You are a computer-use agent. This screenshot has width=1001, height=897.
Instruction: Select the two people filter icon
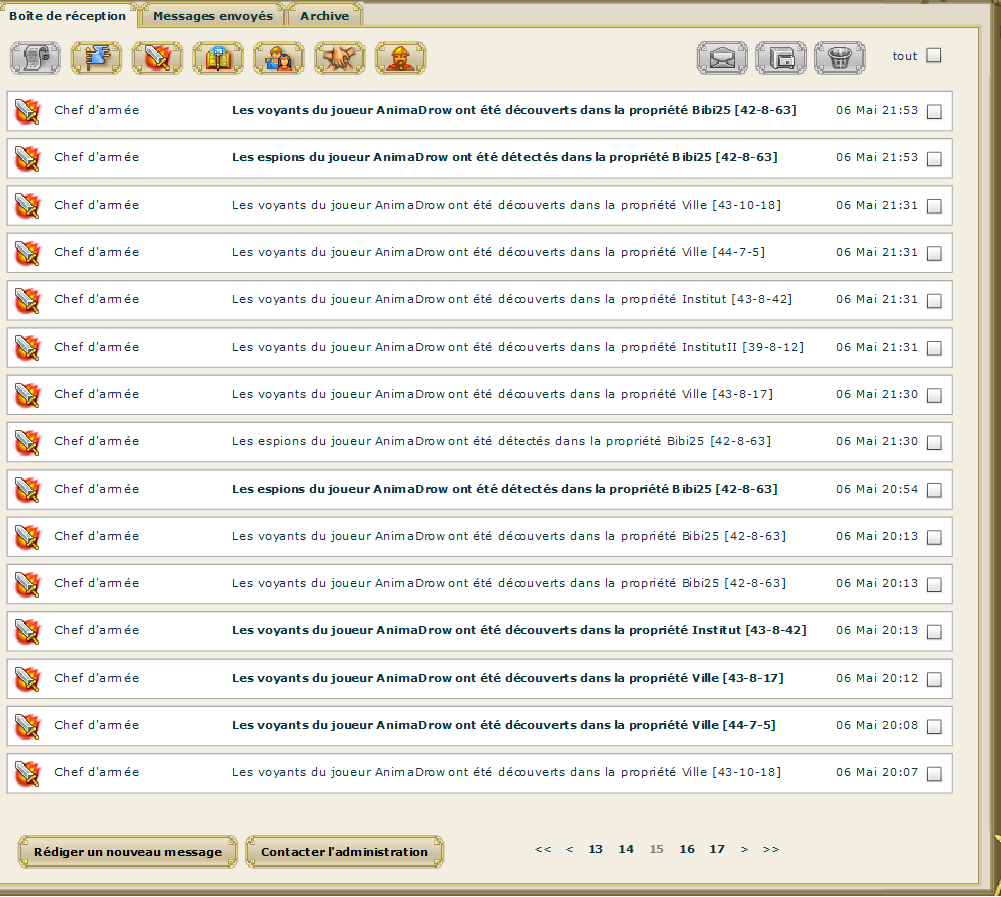click(x=279, y=58)
